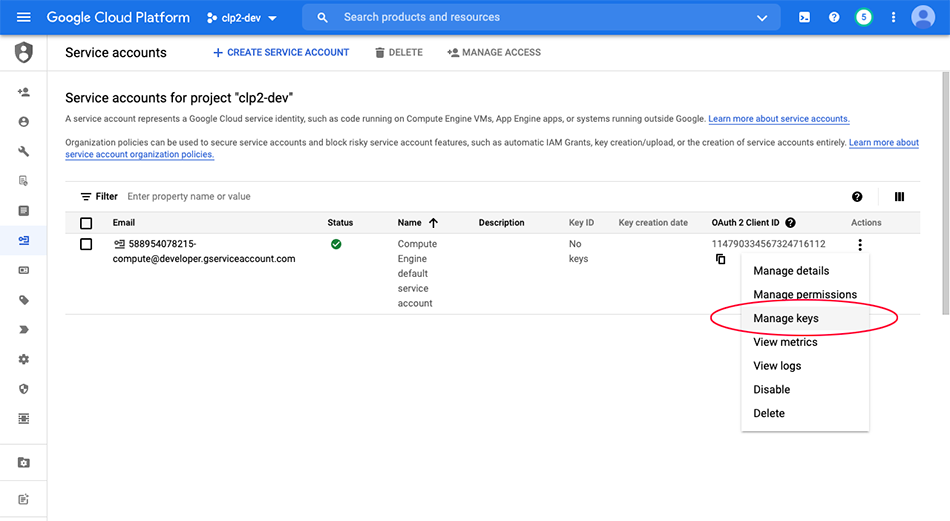Click the vertical page scrollbar
Screen dimensions: 950x521
click(x=945, y=200)
